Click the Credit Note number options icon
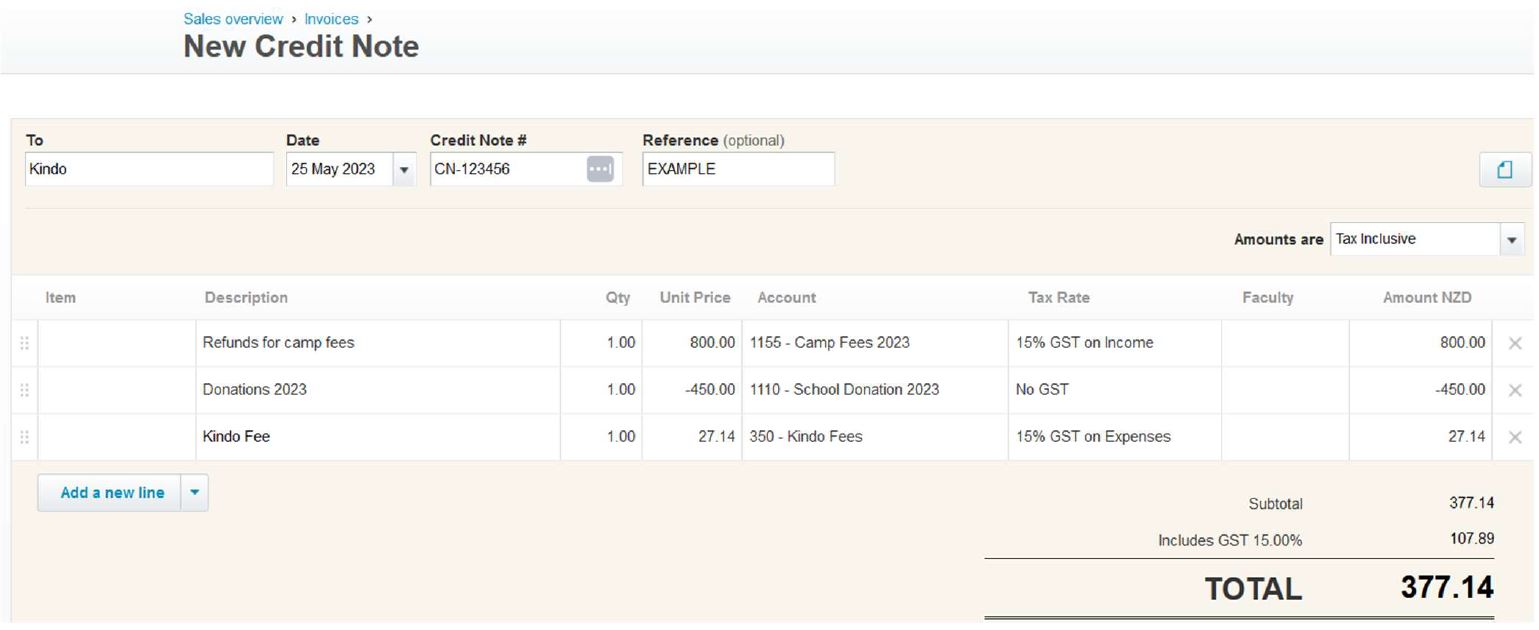1539x630 pixels. (x=599, y=170)
